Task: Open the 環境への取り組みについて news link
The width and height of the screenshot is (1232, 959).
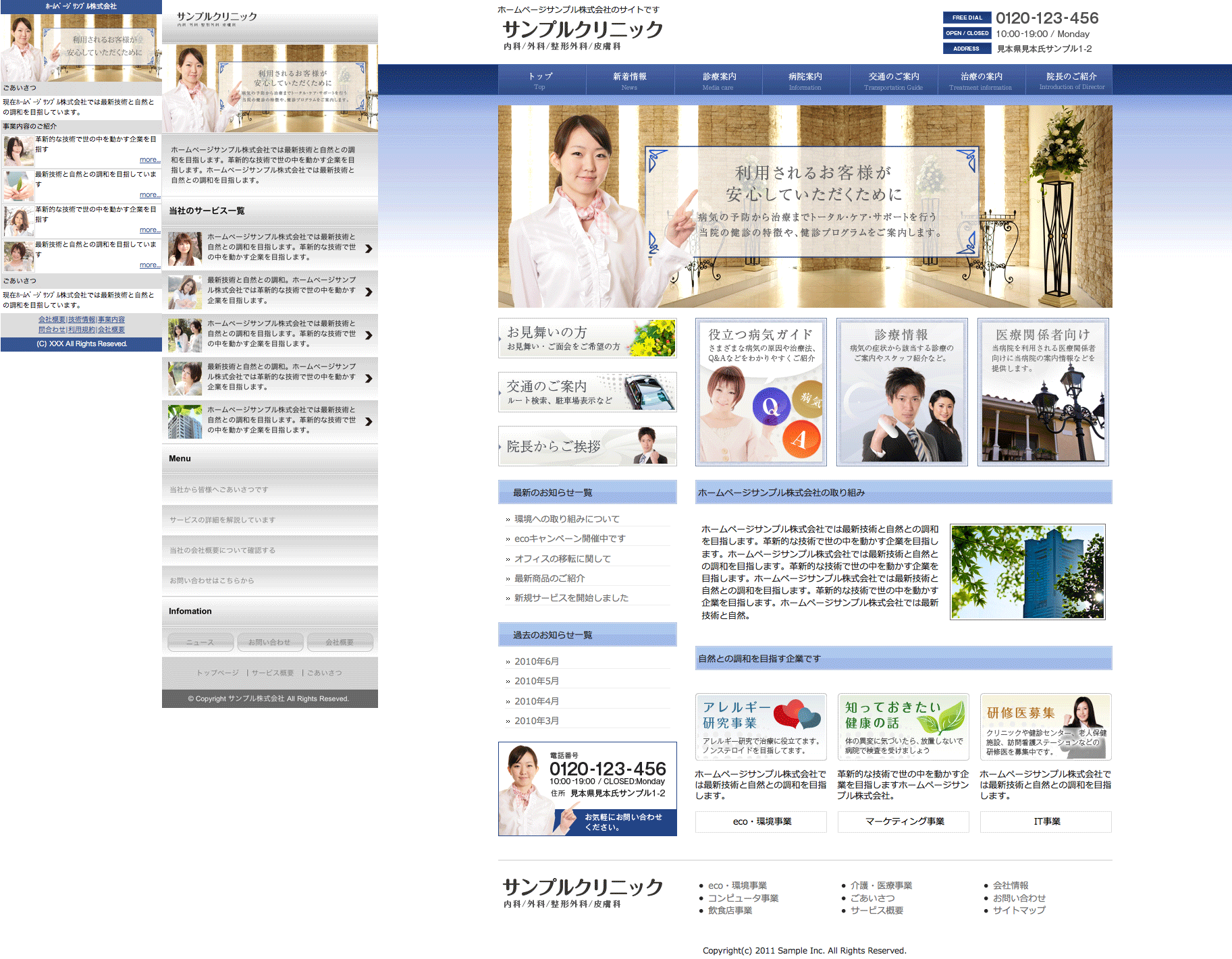Action: coord(566,519)
